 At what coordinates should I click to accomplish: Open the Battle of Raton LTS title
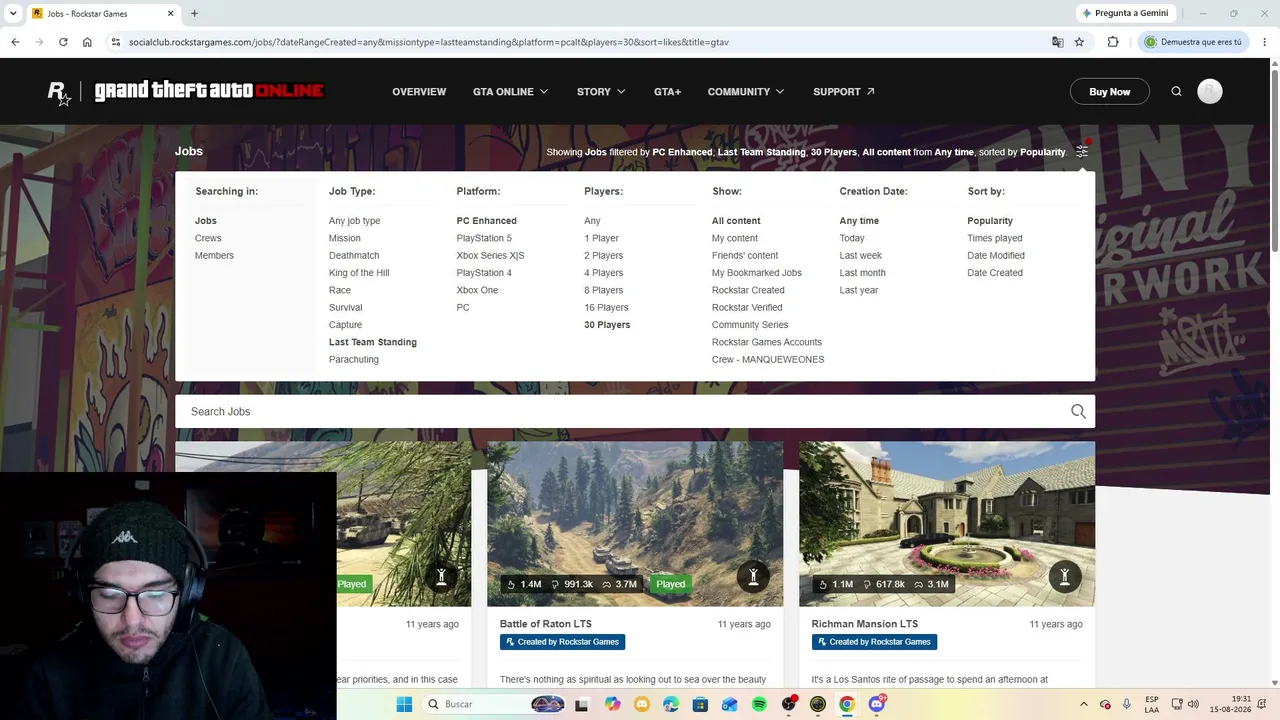click(546, 624)
